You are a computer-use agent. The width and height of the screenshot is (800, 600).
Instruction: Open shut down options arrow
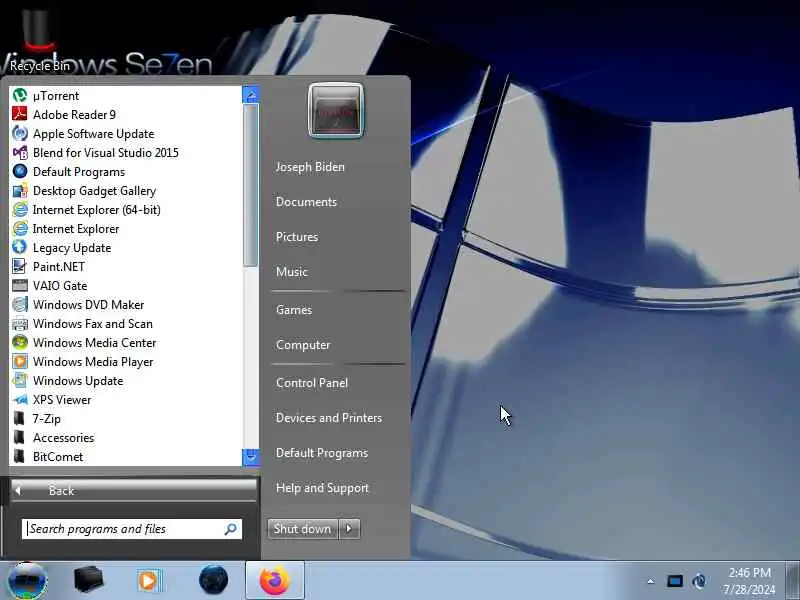[x=349, y=529]
